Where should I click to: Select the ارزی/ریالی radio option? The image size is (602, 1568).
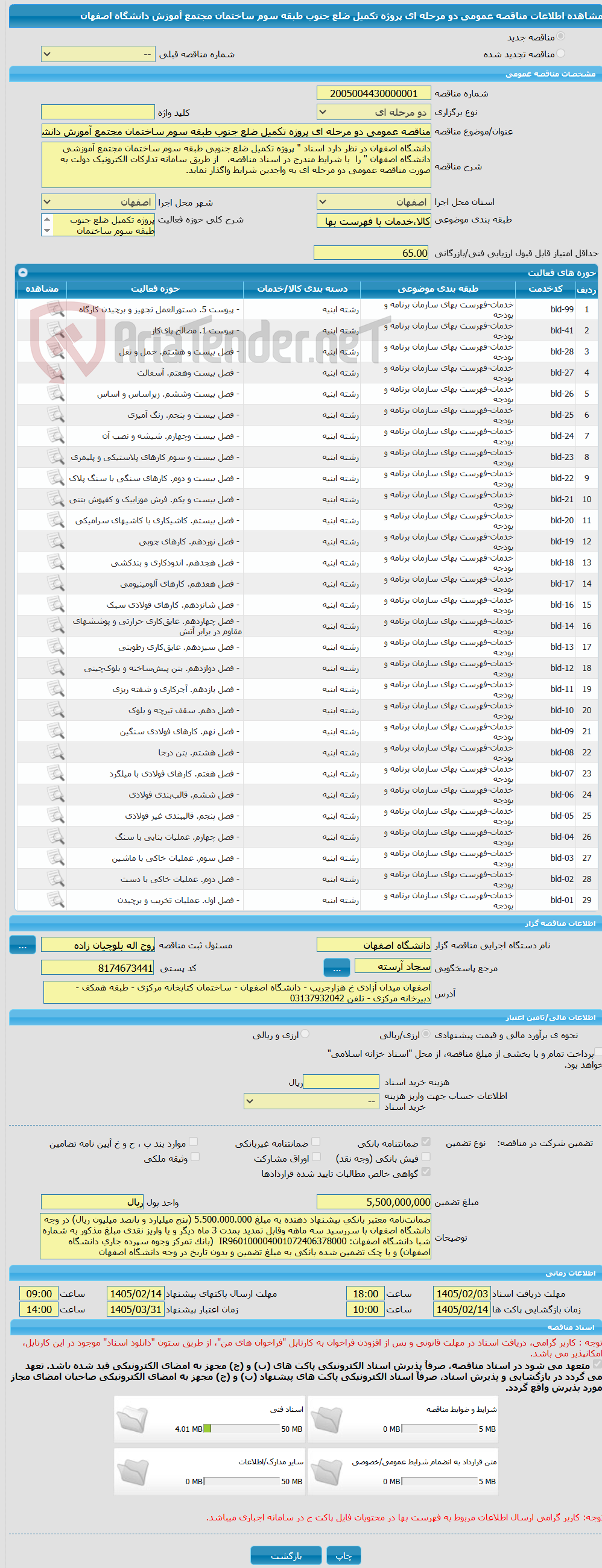pyautogui.click(x=426, y=1034)
